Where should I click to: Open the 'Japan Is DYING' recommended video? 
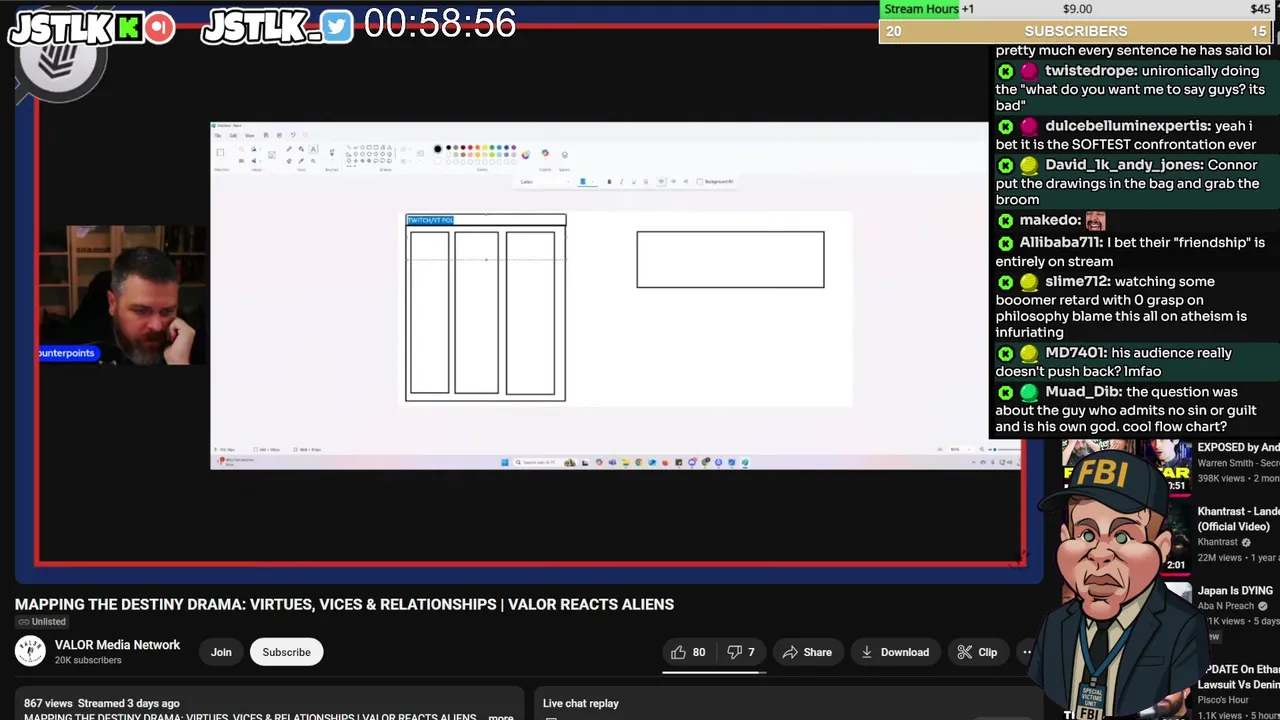point(1235,591)
